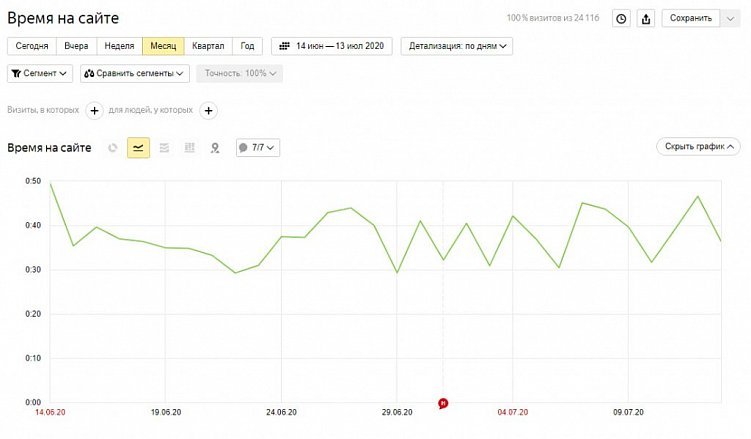The height and width of the screenshot is (439, 751).
Task: Click the 19.06.20 date label on axis
Action: [x=166, y=412]
